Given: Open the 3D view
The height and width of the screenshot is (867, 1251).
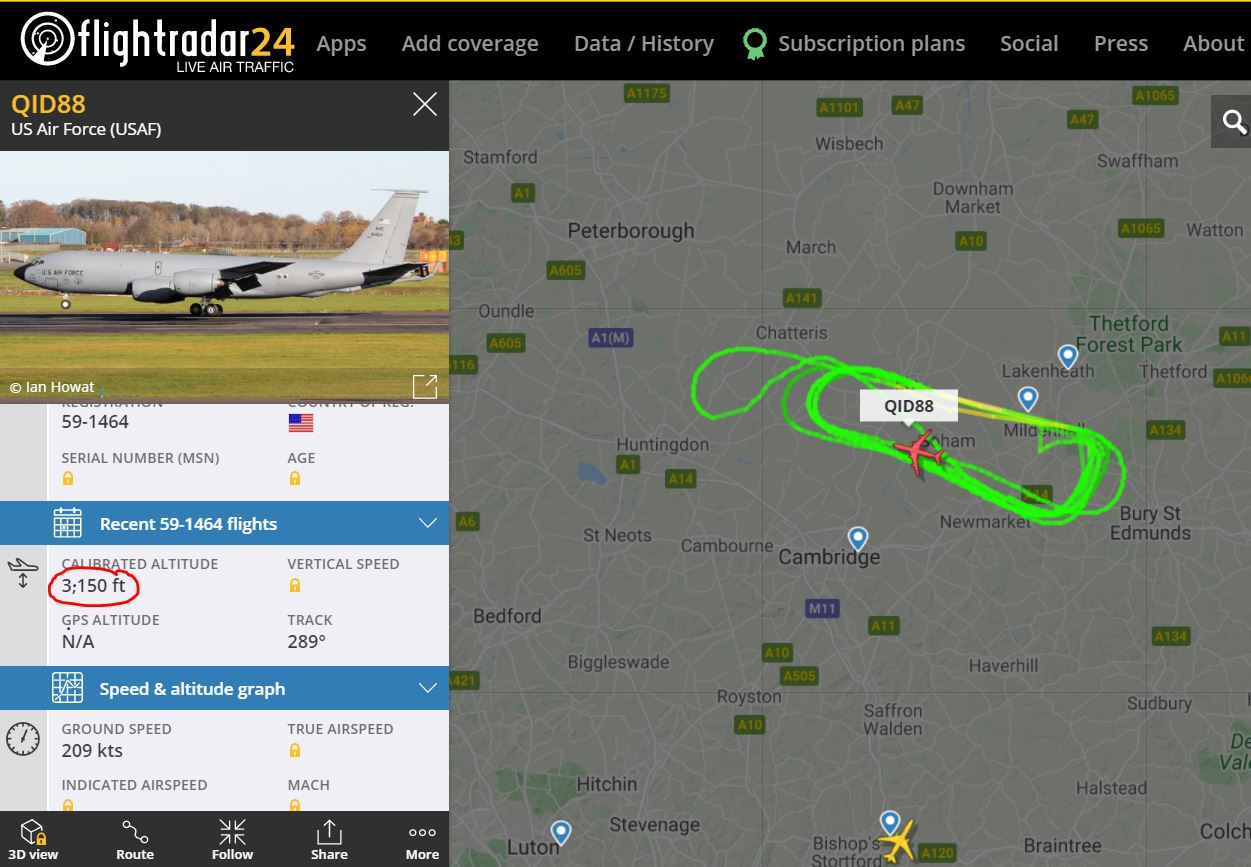Looking at the screenshot, I should point(33,839).
